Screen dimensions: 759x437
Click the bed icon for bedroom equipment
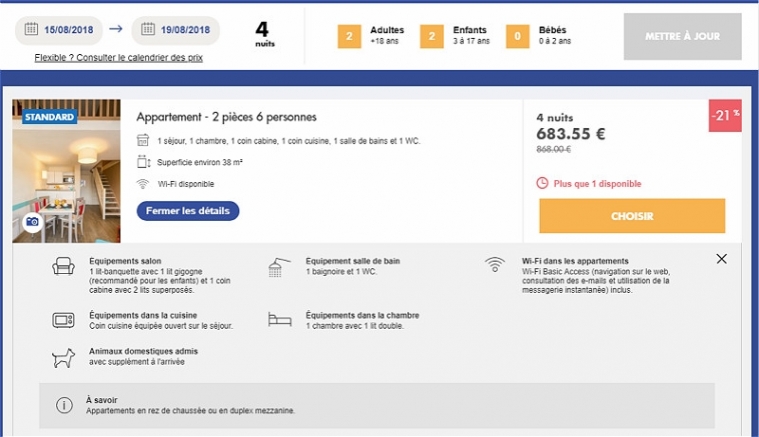click(280, 319)
